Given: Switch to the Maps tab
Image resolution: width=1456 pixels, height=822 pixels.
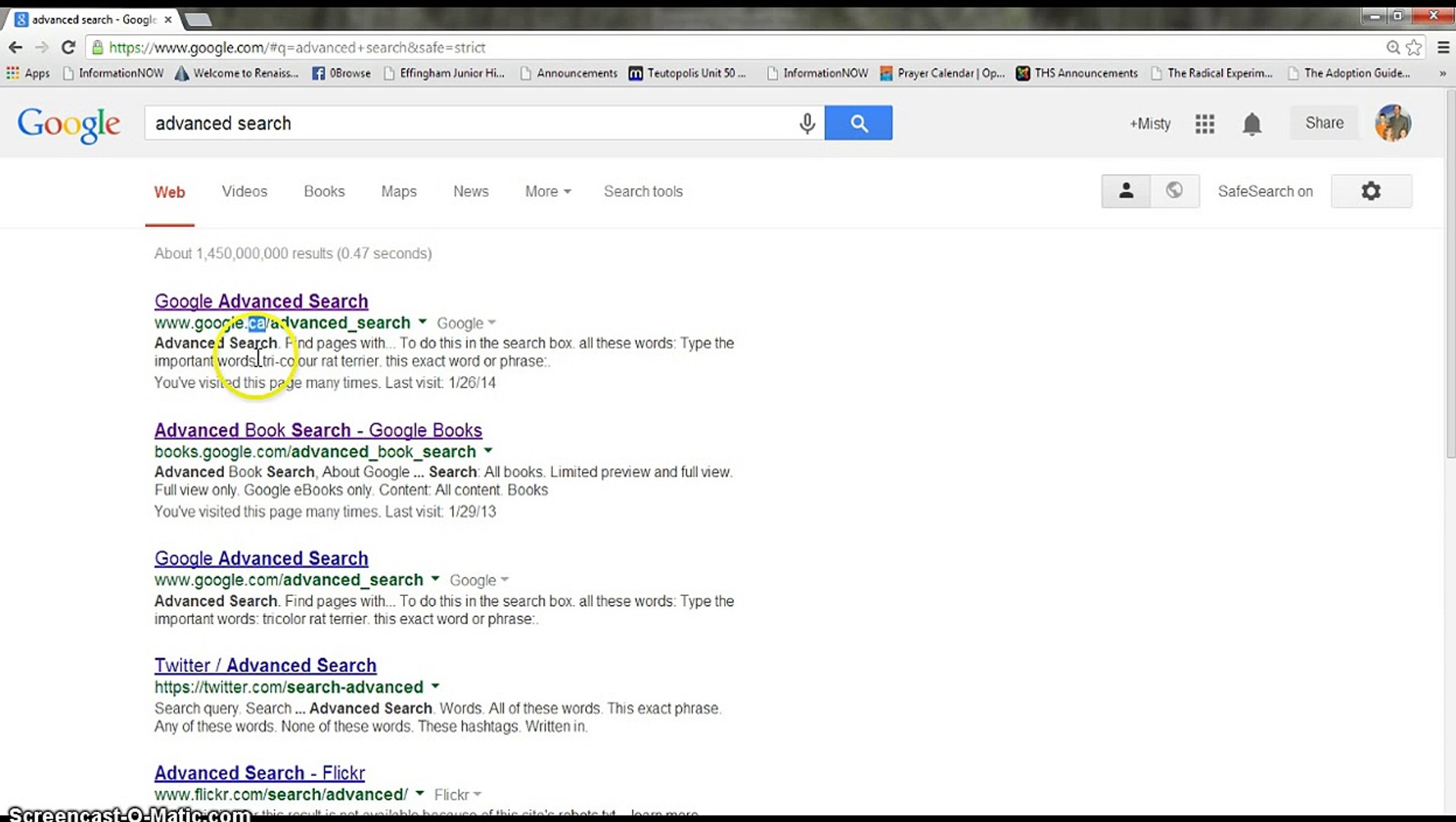Looking at the screenshot, I should (x=399, y=192).
